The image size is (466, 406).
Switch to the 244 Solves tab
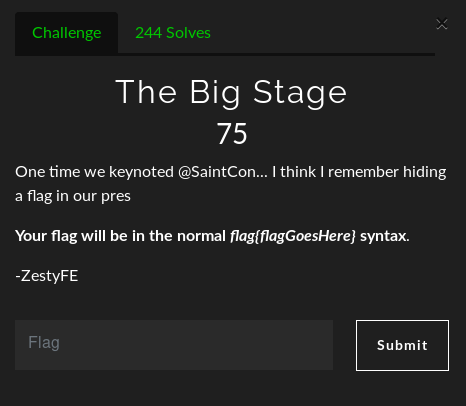173,33
